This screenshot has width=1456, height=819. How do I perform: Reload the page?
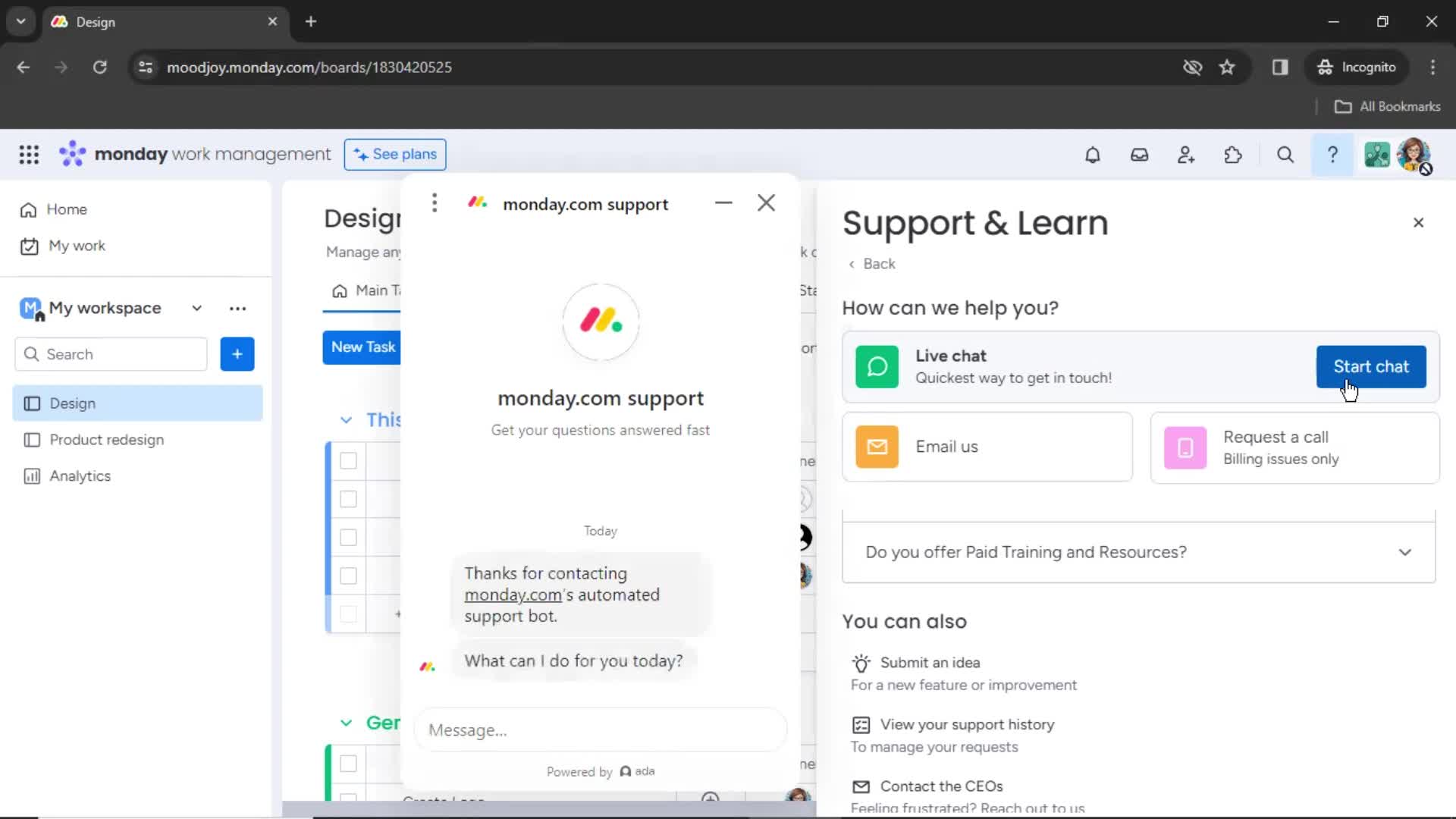[99, 67]
